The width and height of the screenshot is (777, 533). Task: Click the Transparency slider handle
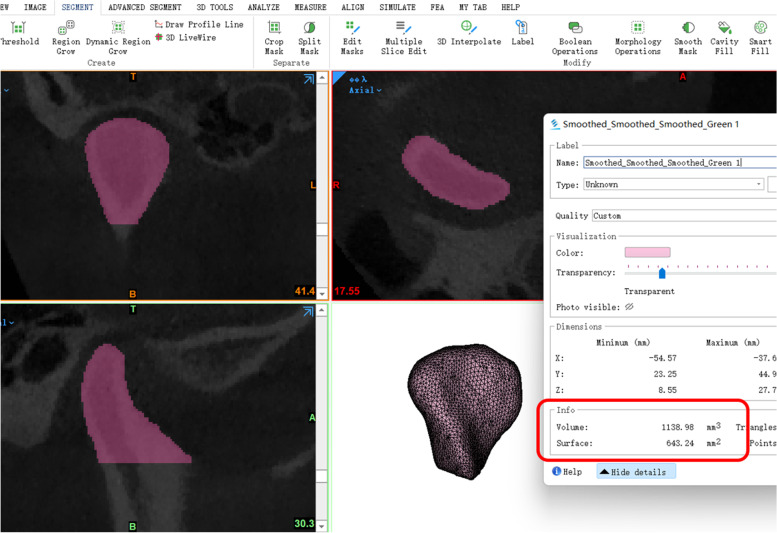tap(662, 273)
